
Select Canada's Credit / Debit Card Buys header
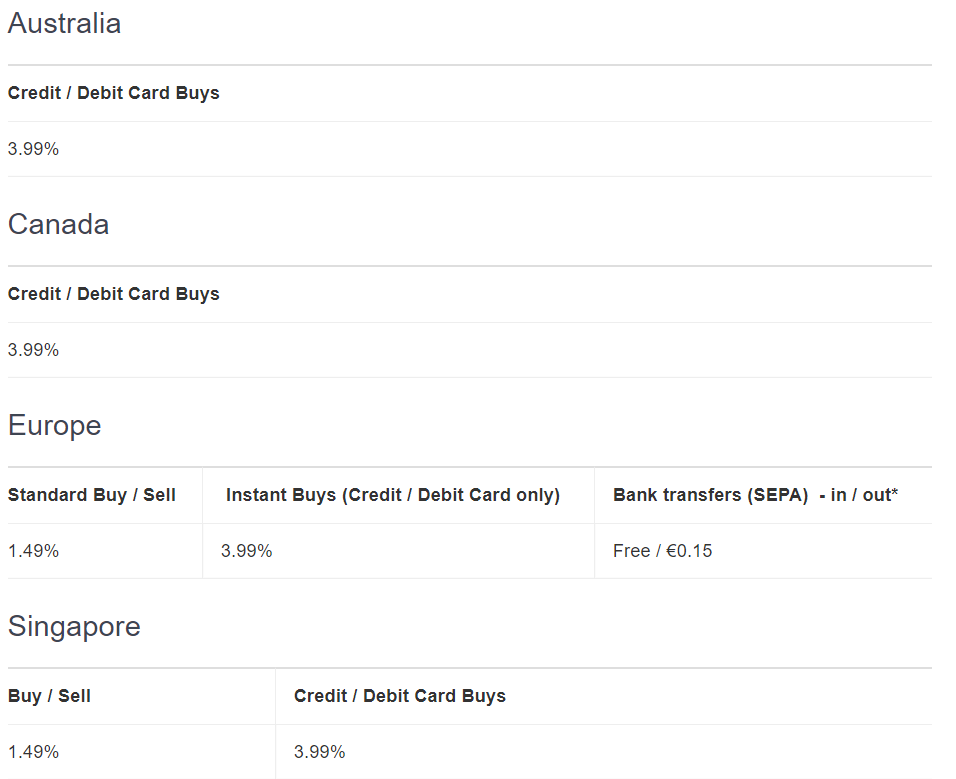113,294
